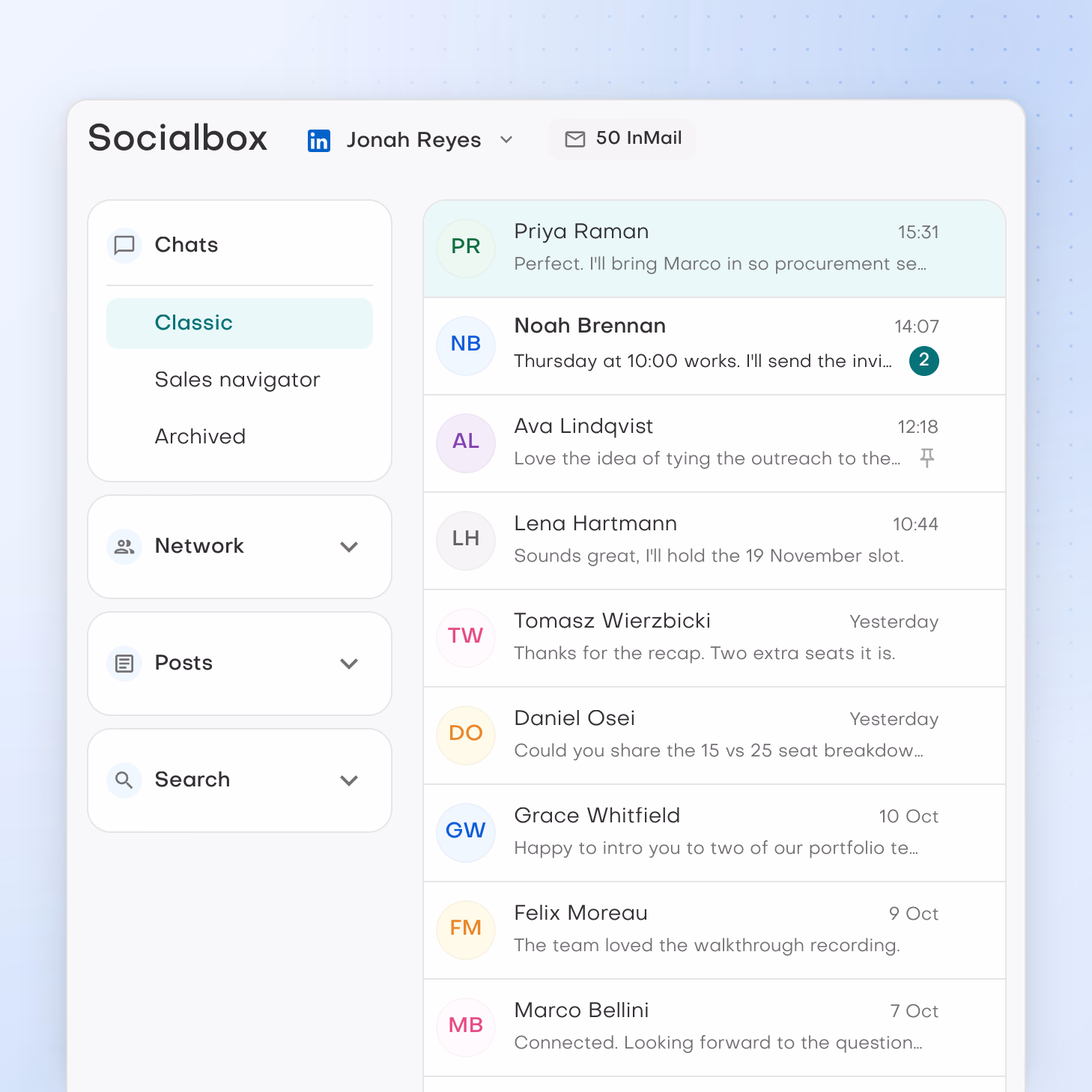Expand the Network section chevron

tap(349, 547)
